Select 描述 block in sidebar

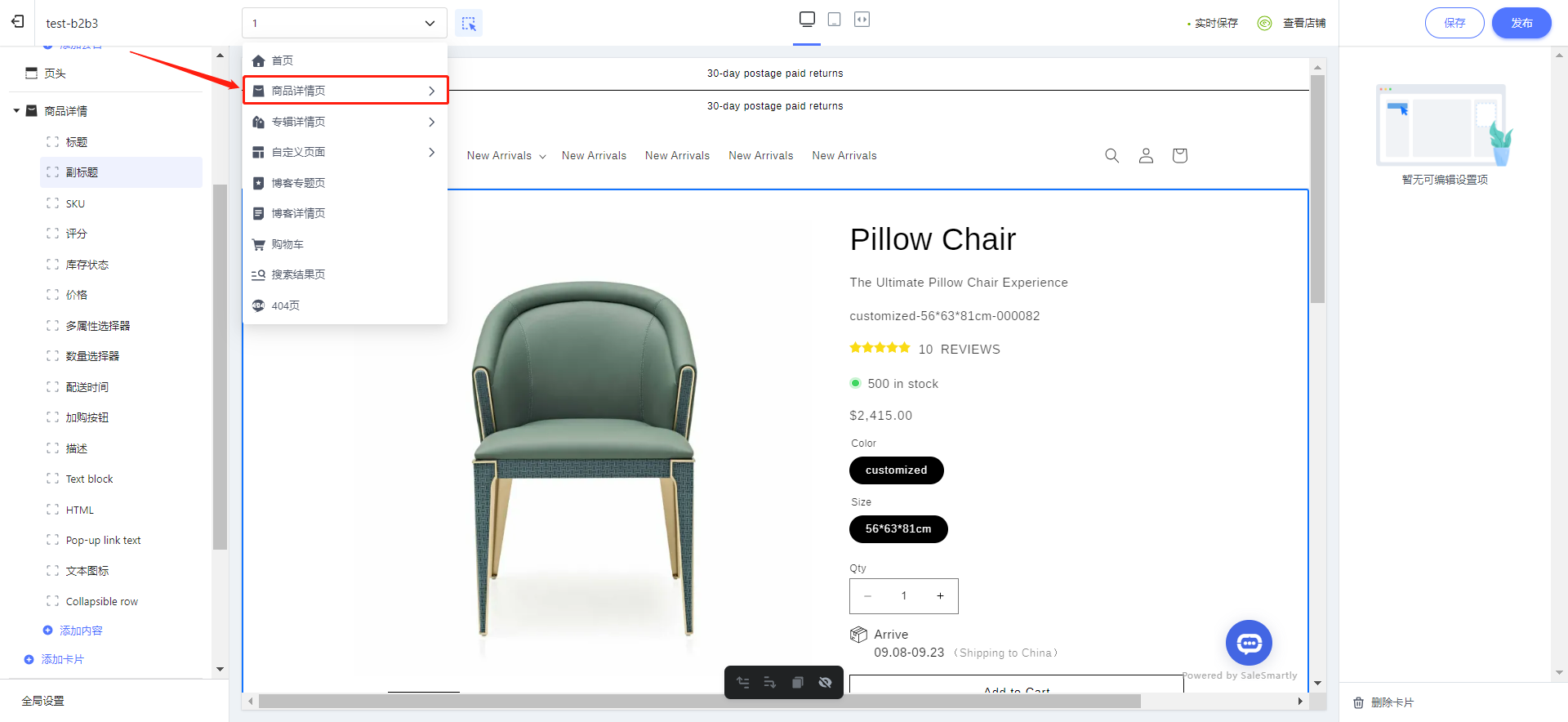tap(121, 448)
